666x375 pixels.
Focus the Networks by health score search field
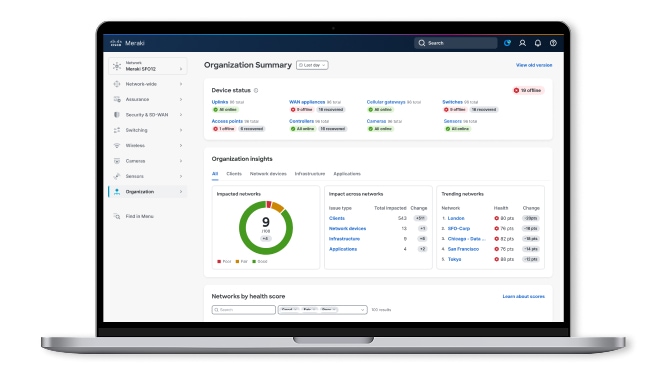243,310
